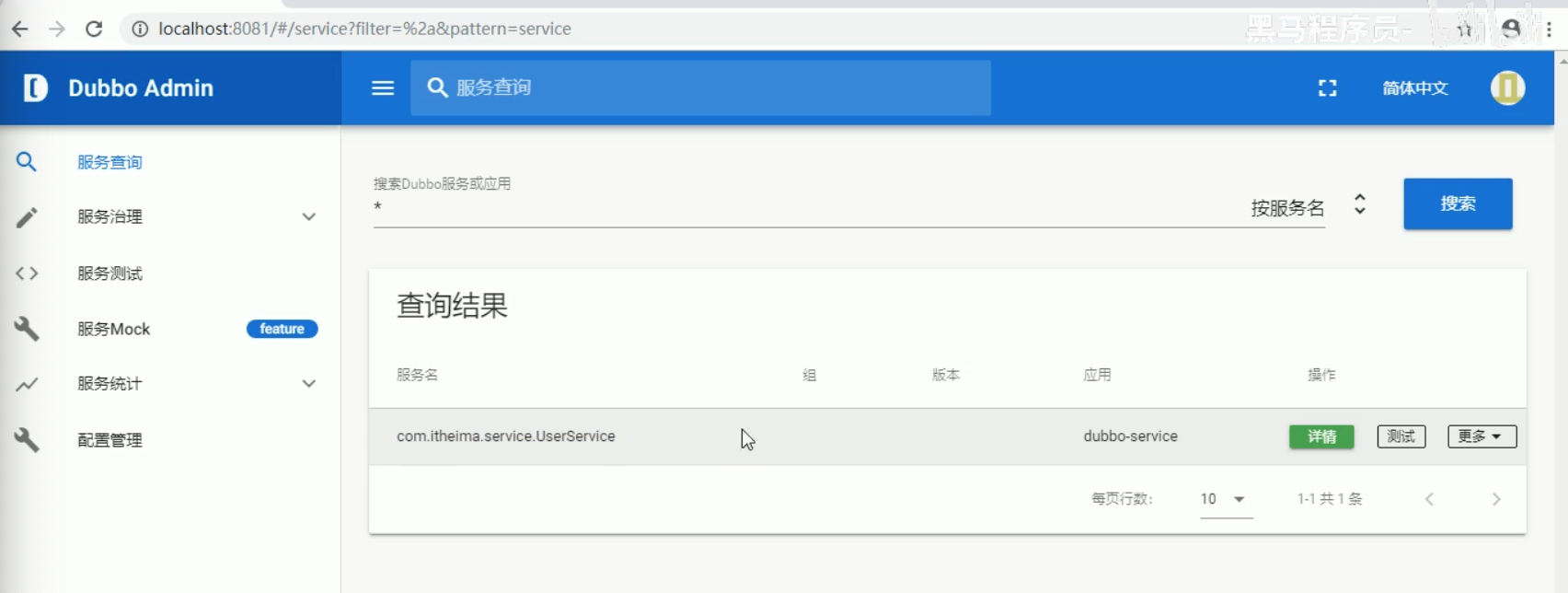This screenshot has width=1568, height=593.
Task: Click the site info icon in address bar
Action: pyautogui.click(x=140, y=29)
